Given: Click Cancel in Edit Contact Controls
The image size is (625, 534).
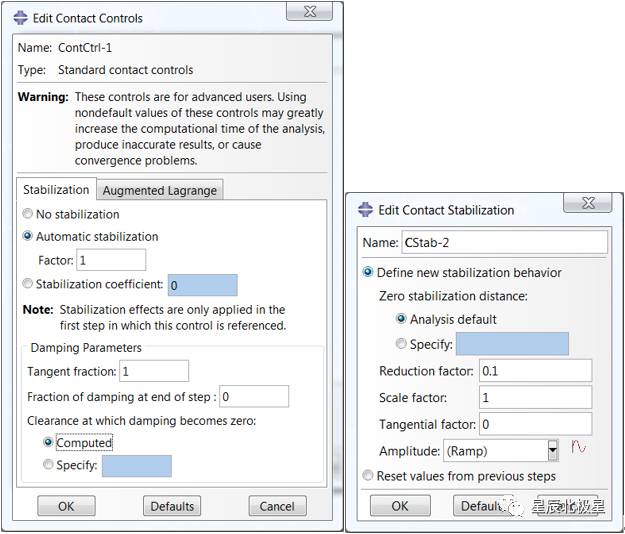Looking at the screenshot, I should [x=277, y=506].
